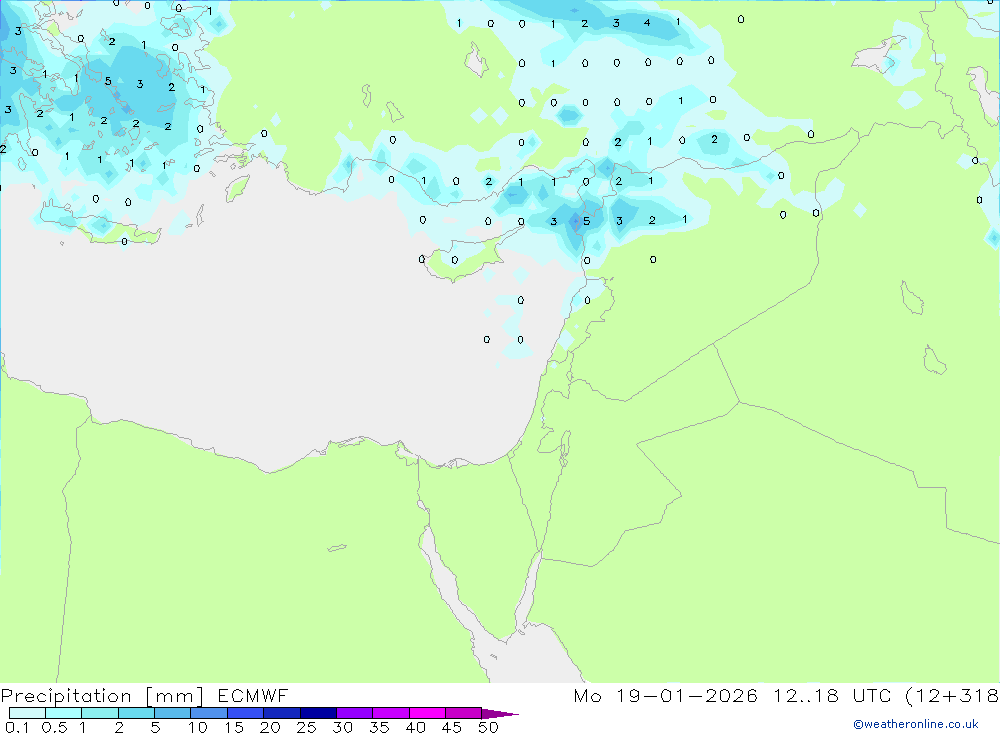1000x733 pixels.
Task: Click the '45' legend scale label
Action: tap(452, 727)
